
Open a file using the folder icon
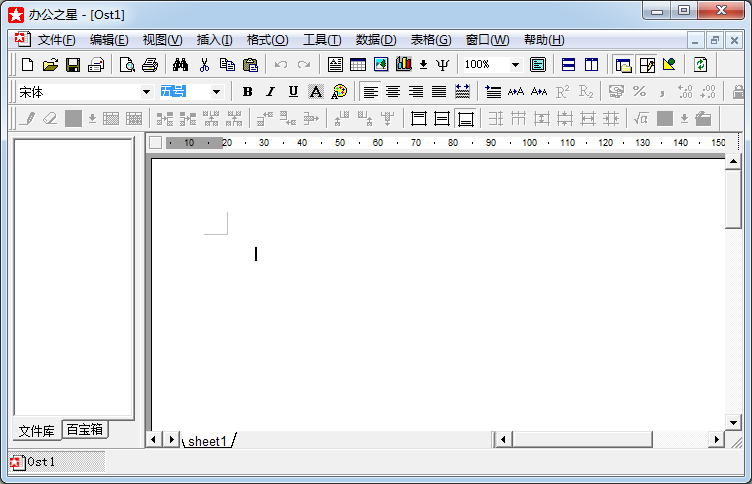click(50, 65)
